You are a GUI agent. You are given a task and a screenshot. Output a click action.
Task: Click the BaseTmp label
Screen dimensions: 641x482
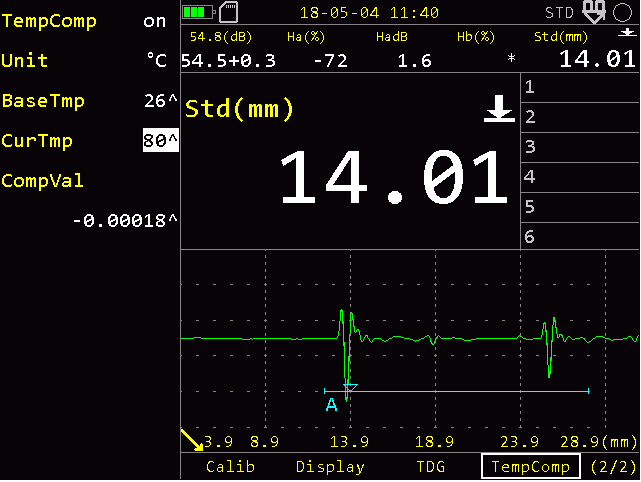click(x=43, y=101)
